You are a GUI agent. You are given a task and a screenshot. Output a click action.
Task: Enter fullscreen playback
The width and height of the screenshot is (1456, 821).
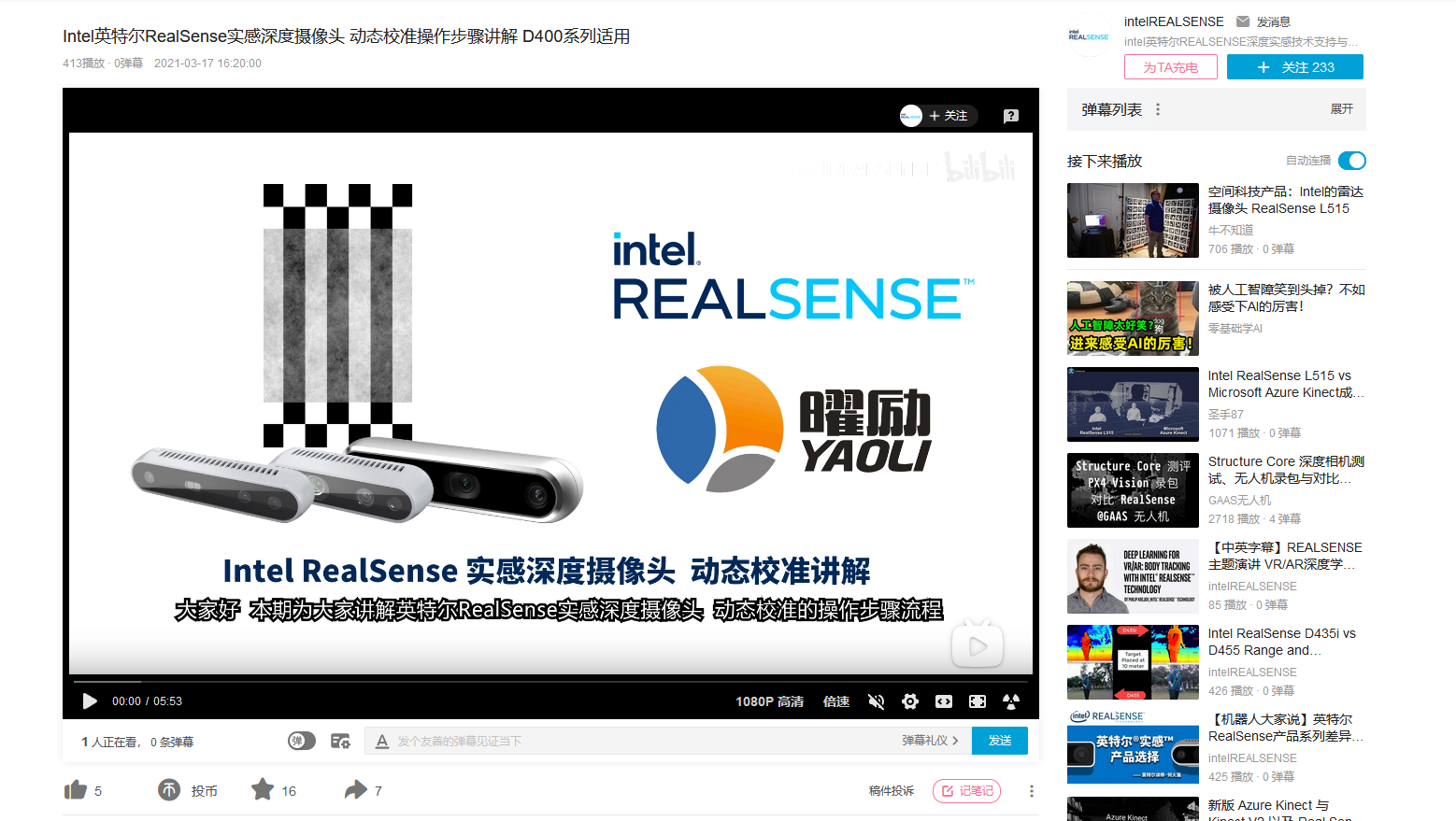coord(977,701)
